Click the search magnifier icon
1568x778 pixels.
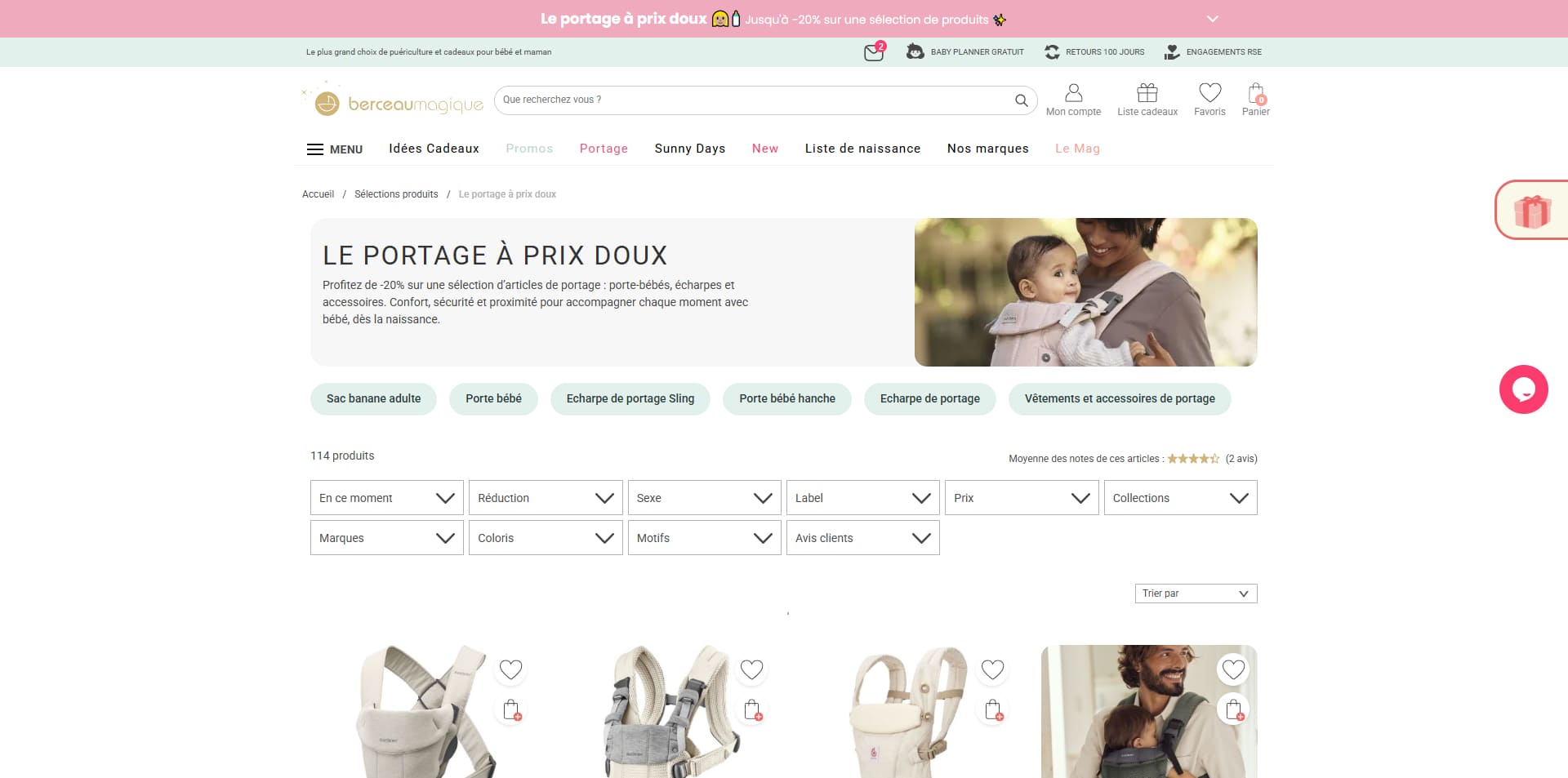click(1021, 100)
